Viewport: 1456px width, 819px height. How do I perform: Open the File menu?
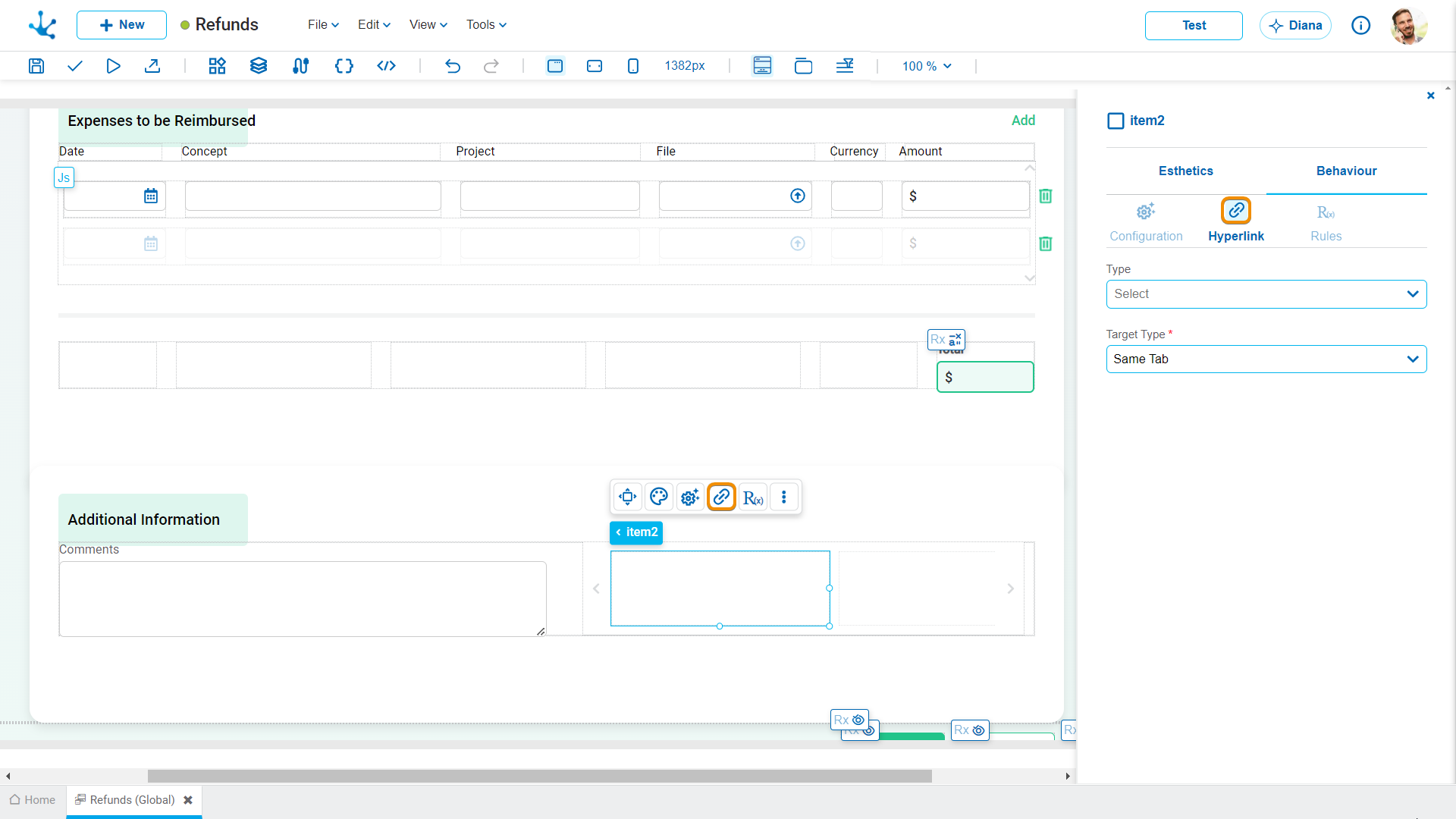pos(323,25)
